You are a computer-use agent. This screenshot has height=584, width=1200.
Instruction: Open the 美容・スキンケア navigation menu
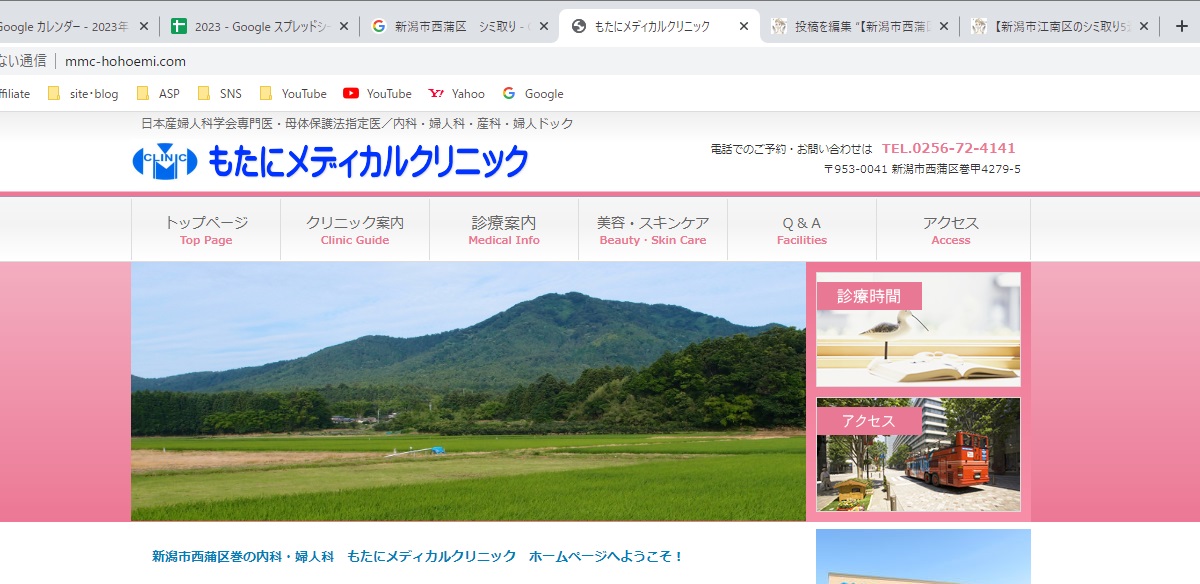click(652, 229)
